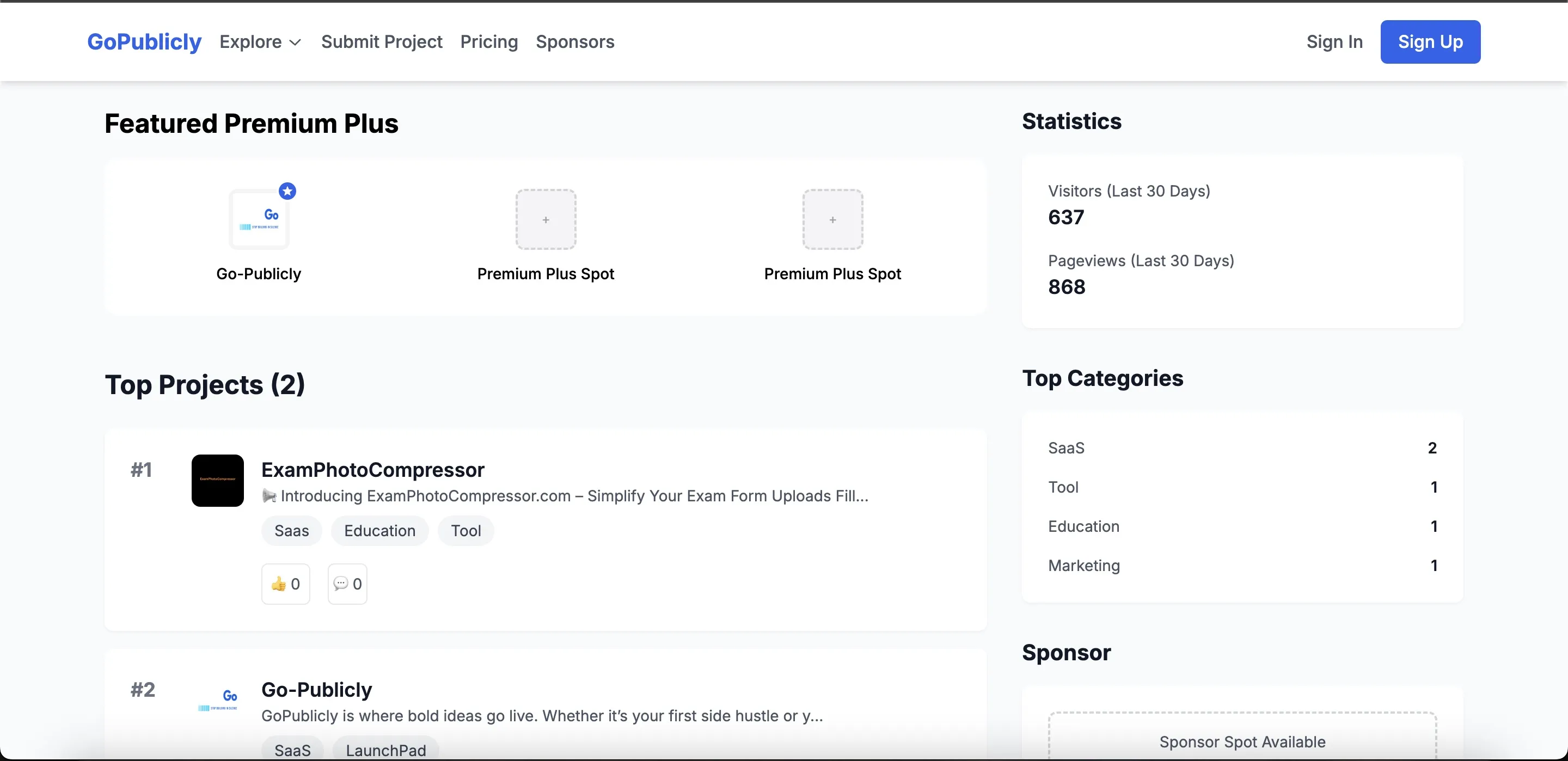Click the first empty Premium Plus plus icon
The height and width of the screenshot is (761, 1568).
coord(546,219)
